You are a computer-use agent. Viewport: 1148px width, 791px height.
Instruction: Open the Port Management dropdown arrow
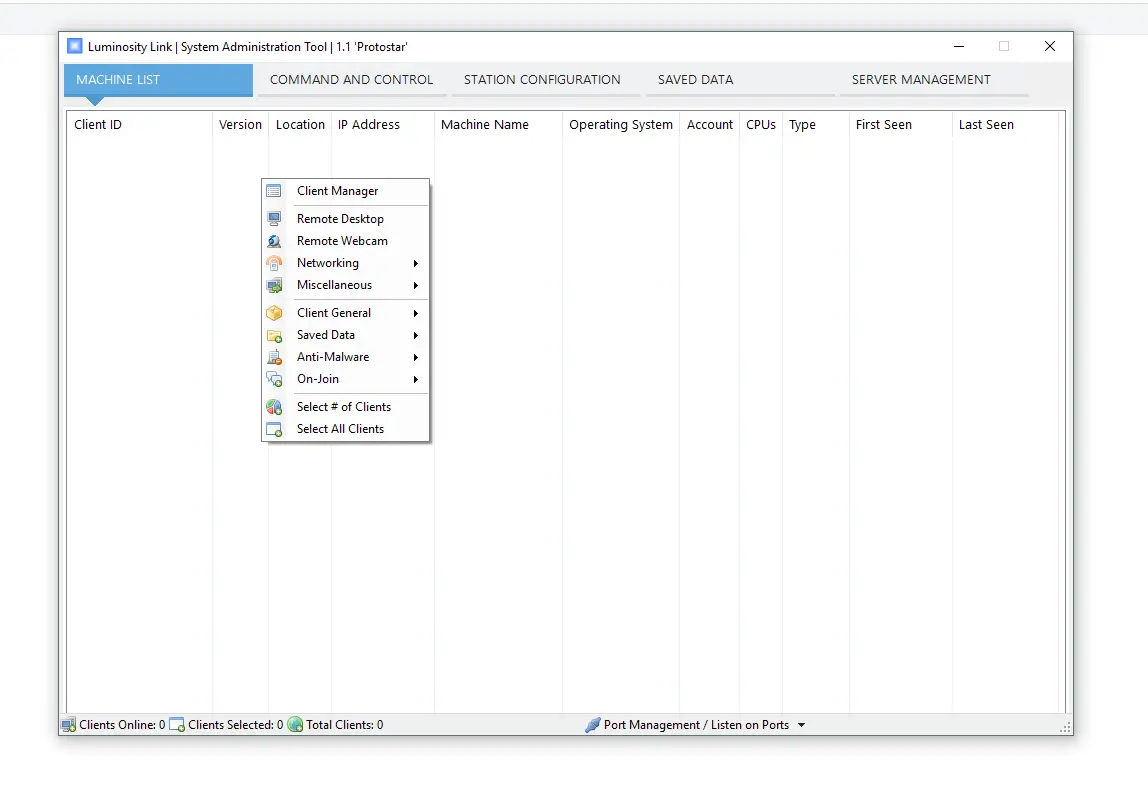pyautogui.click(x=802, y=725)
